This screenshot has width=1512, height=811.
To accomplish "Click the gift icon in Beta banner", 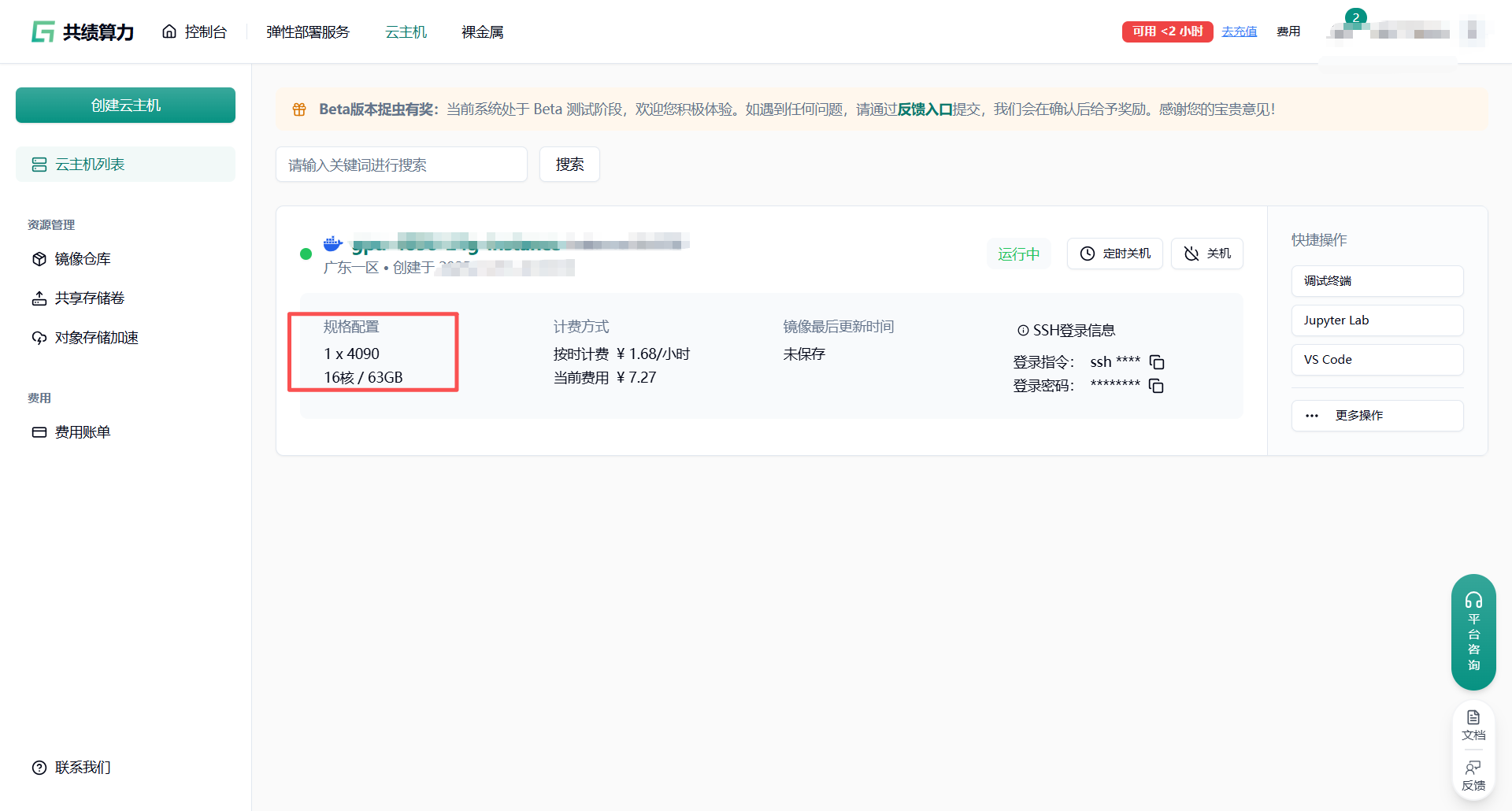I will [x=299, y=109].
